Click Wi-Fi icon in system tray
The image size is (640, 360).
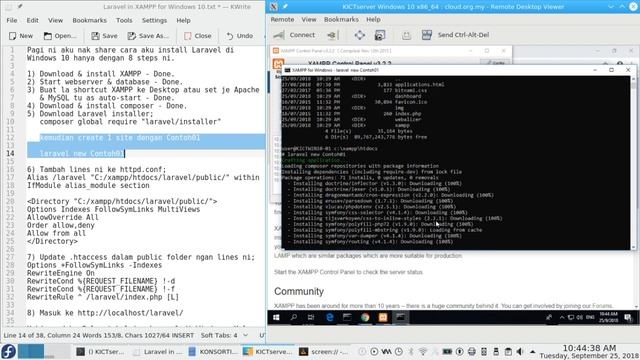pos(423,351)
